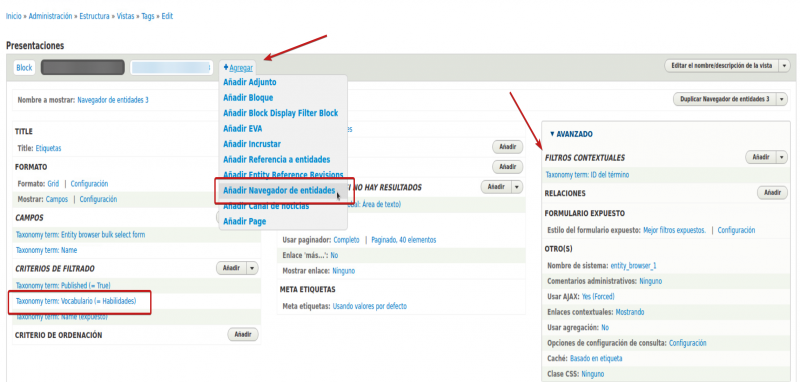Open Configuración next to Mostrar Campos
This screenshot has height=382, width=800.
tap(98, 199)
